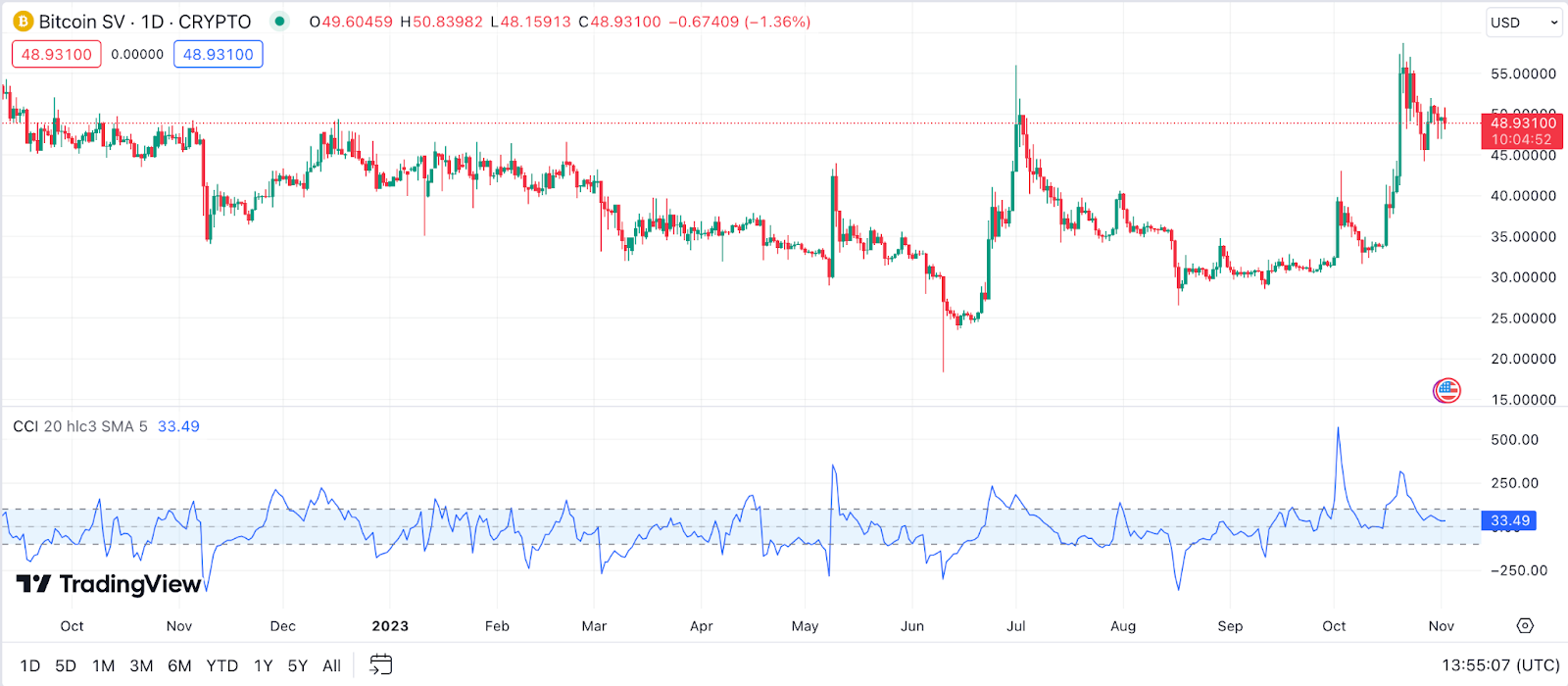Click the 0.00000 spread value
Image resolution: width=1568 pixels, height=686 pixels.
pyautogui.click(x=137, y=54)
